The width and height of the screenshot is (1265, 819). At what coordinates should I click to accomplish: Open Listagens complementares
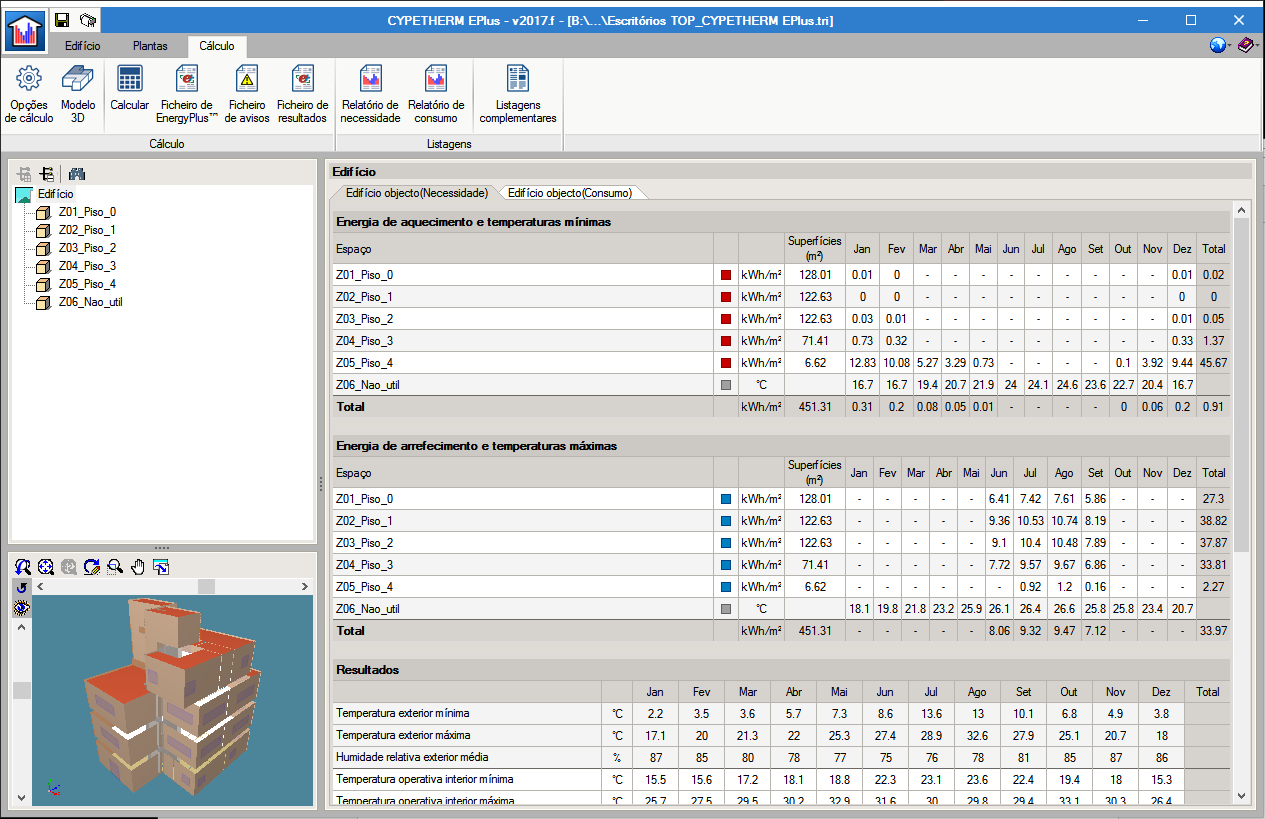518,94
